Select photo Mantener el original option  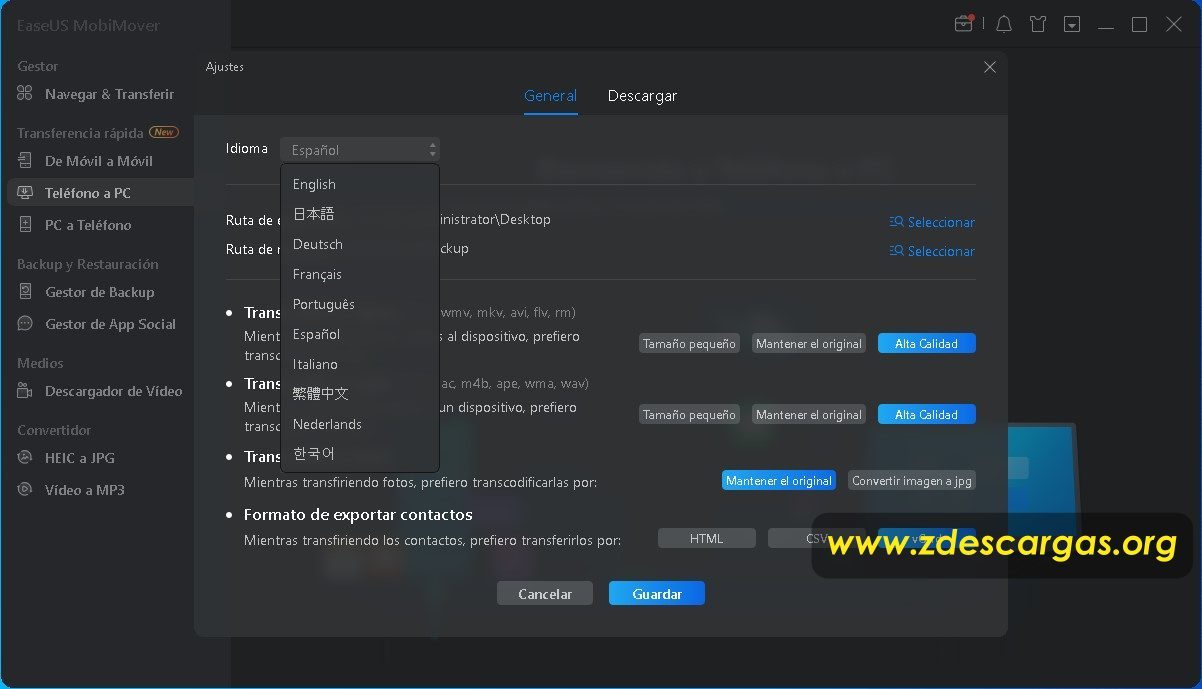[x=779, y=481]
